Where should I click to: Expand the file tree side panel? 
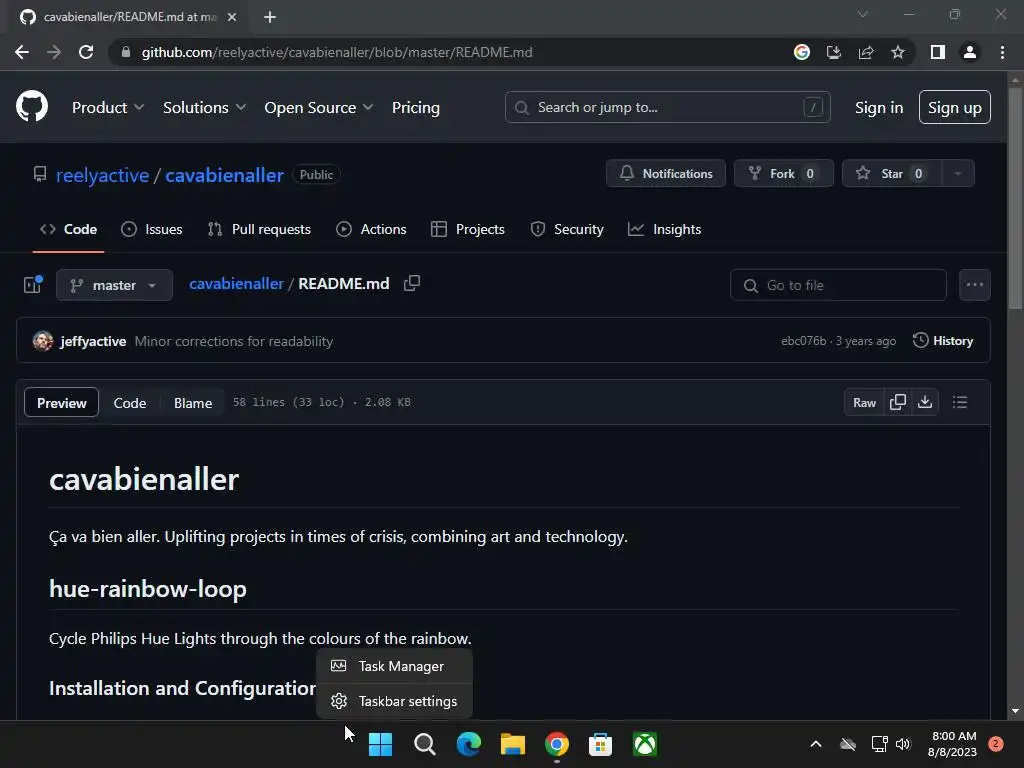coord(33,285)
